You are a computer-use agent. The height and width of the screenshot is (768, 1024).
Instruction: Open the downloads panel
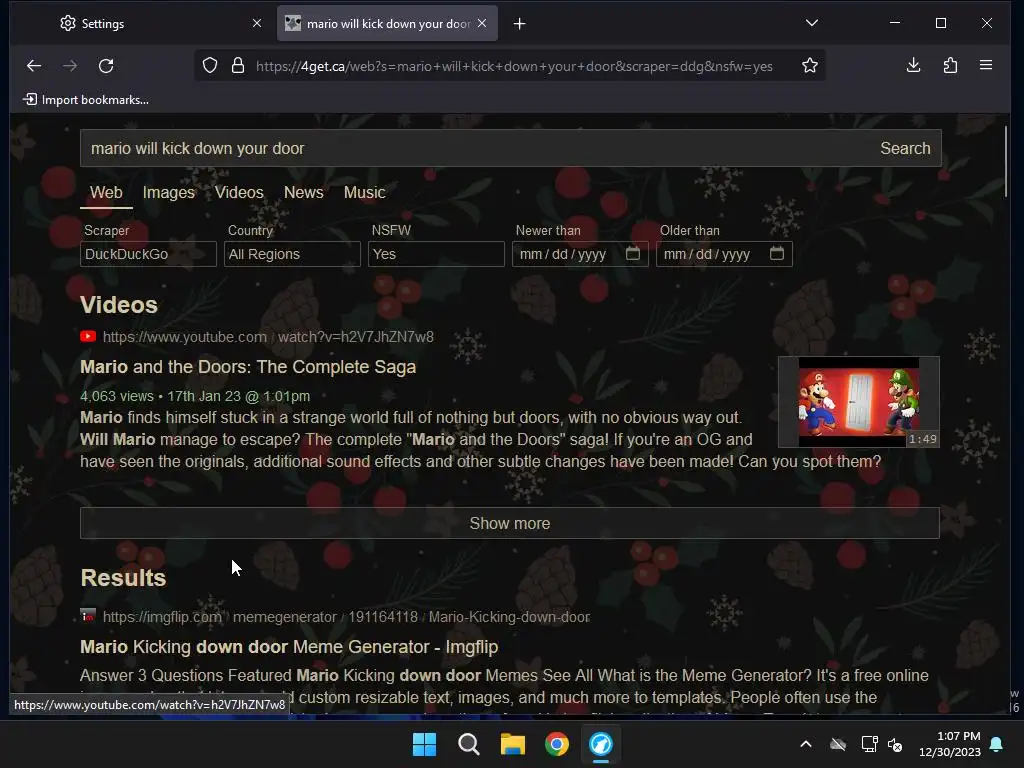tap(914, 65)
